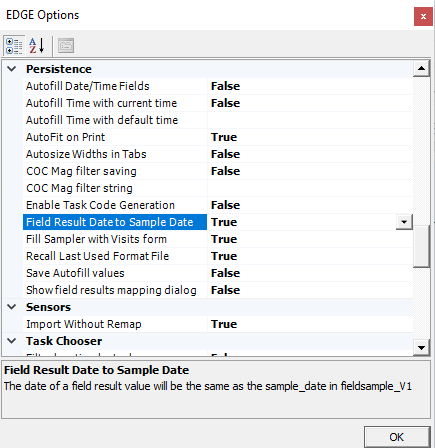The height and width of the screenshot is (448, 435).
Task: Click the COC Mag filter string value field
Action: [x=310, y=188]
